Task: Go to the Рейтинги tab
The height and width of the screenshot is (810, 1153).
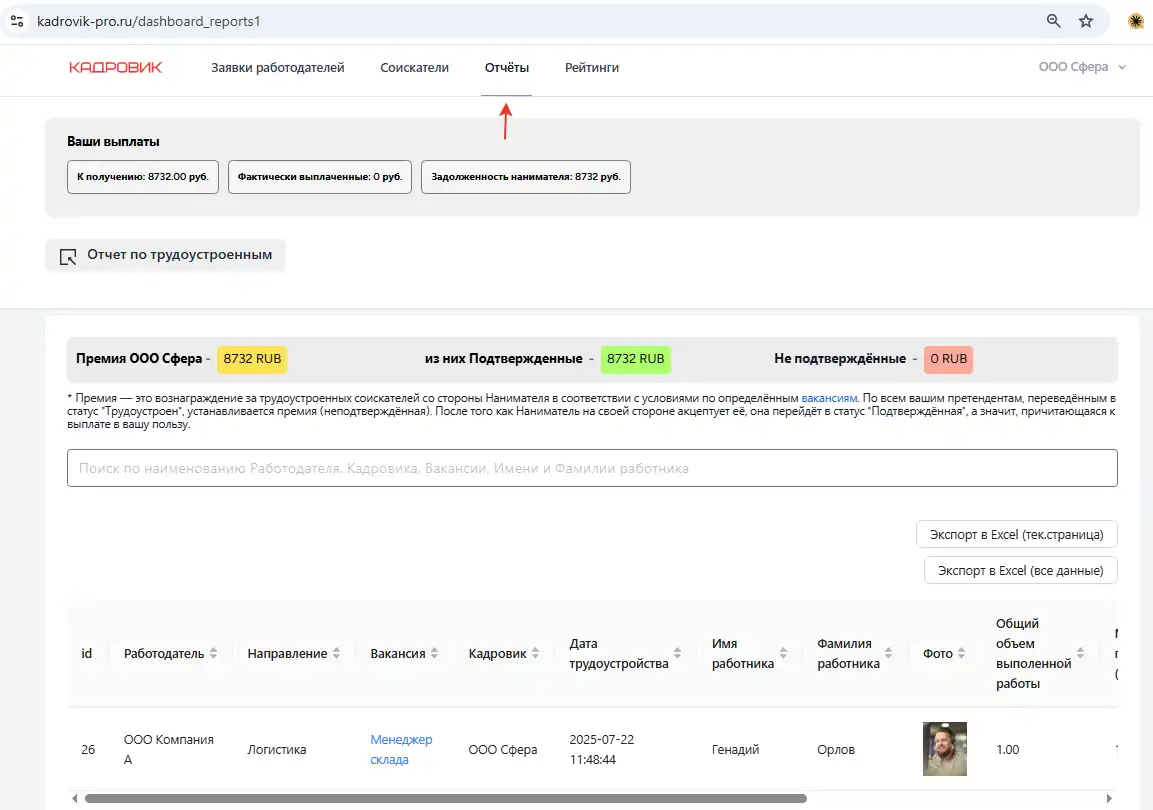Action: (591, 68)
